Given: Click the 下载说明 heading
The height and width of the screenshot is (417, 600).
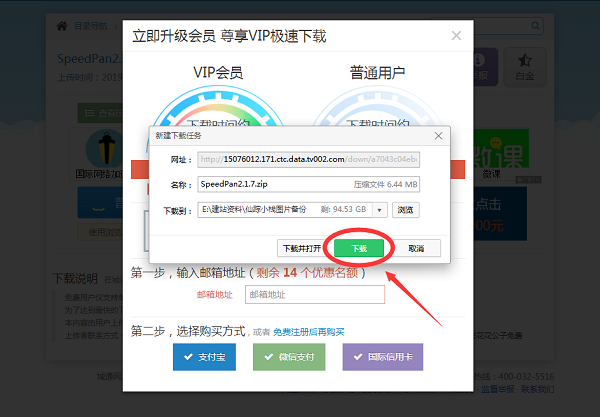Looking at the screenshot, I should 75,279.
